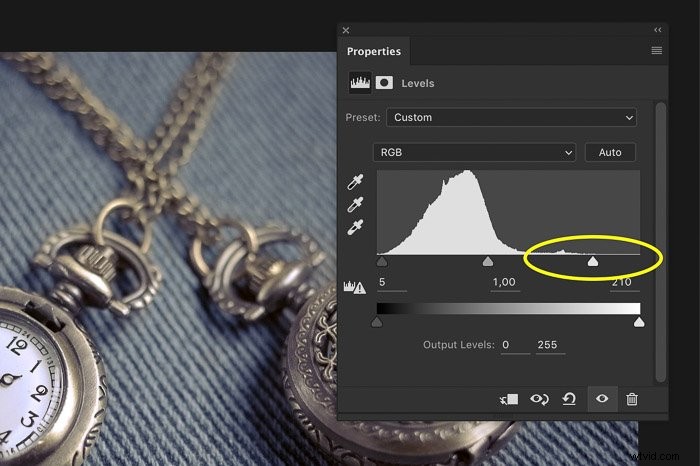Click the clip to layer icon

(509, 399)
